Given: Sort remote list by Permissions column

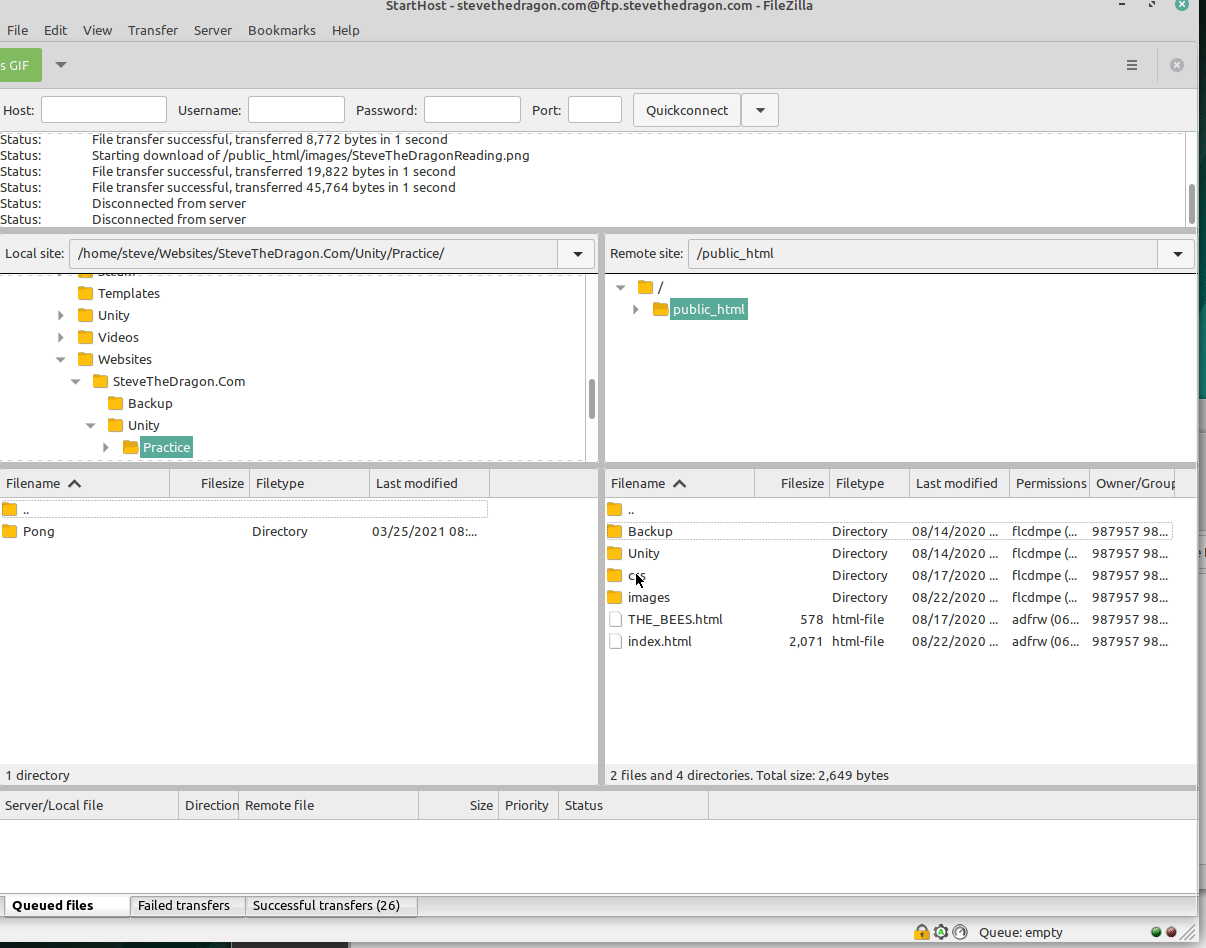Looking at the screenshot, I should 1050,483.
